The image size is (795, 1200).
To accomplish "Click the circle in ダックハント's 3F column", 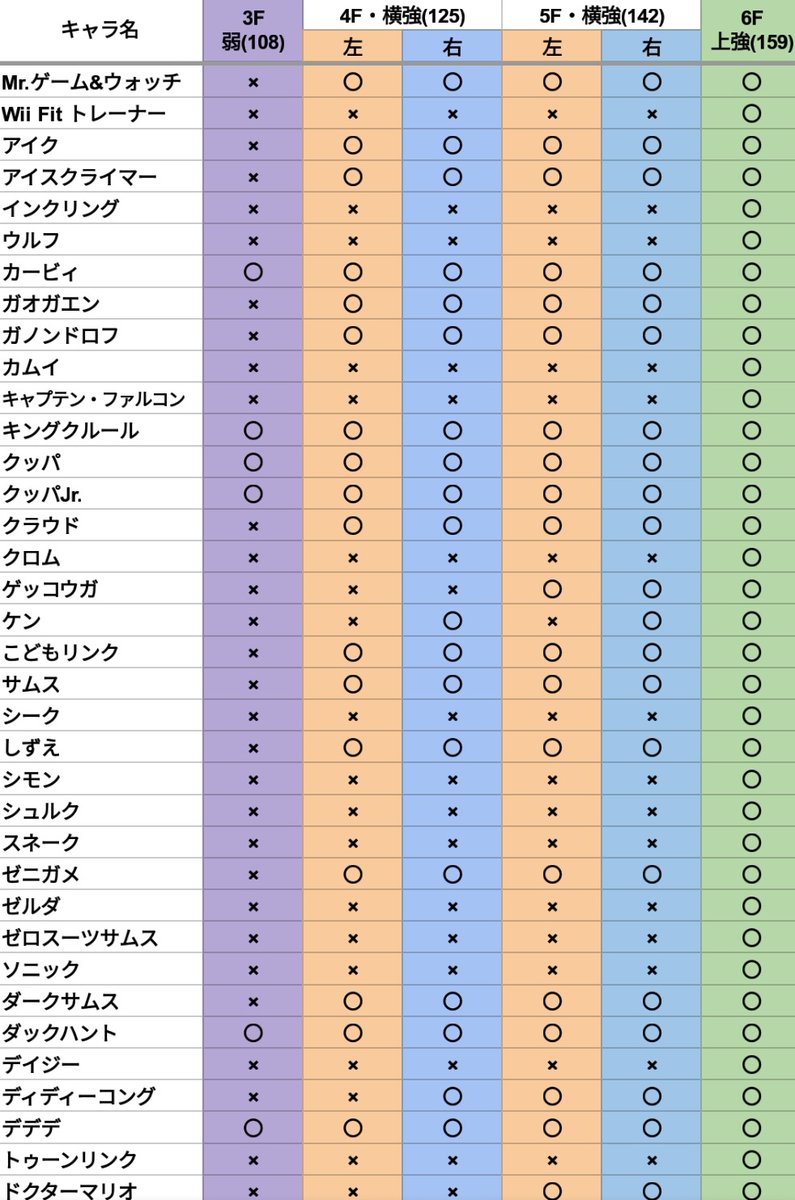I will [x=253, y=1033].
